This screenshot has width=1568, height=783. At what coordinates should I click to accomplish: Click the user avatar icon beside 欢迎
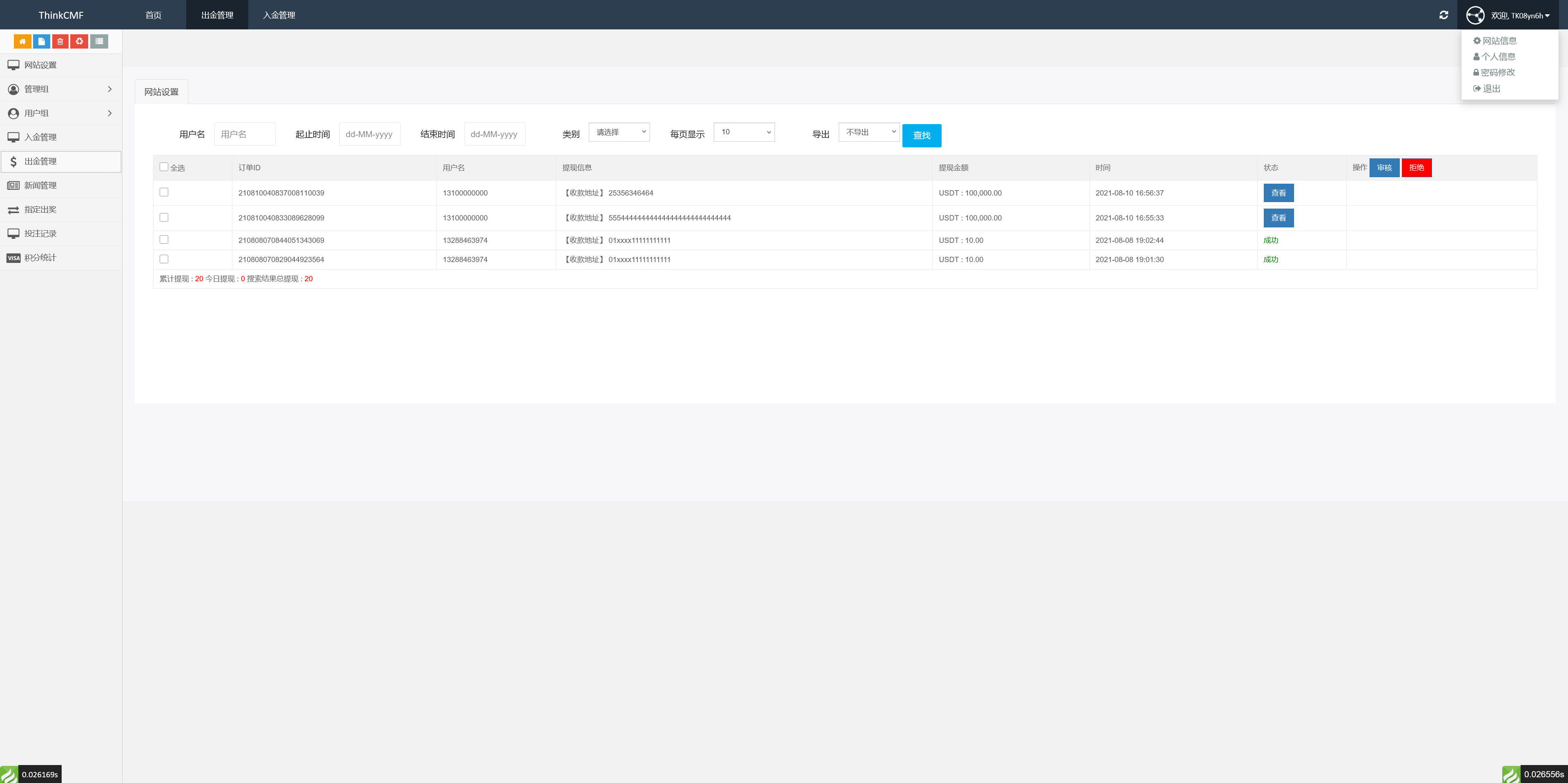click(1475, 15)
